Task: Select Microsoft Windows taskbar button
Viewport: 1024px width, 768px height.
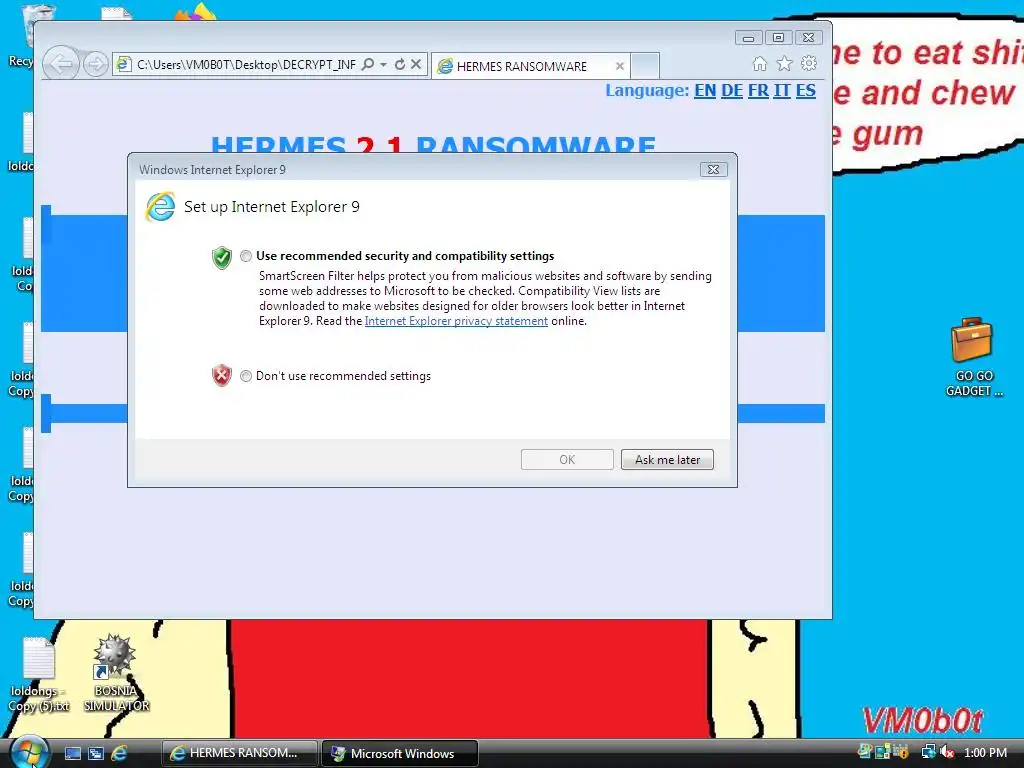Action: point(400,753)
